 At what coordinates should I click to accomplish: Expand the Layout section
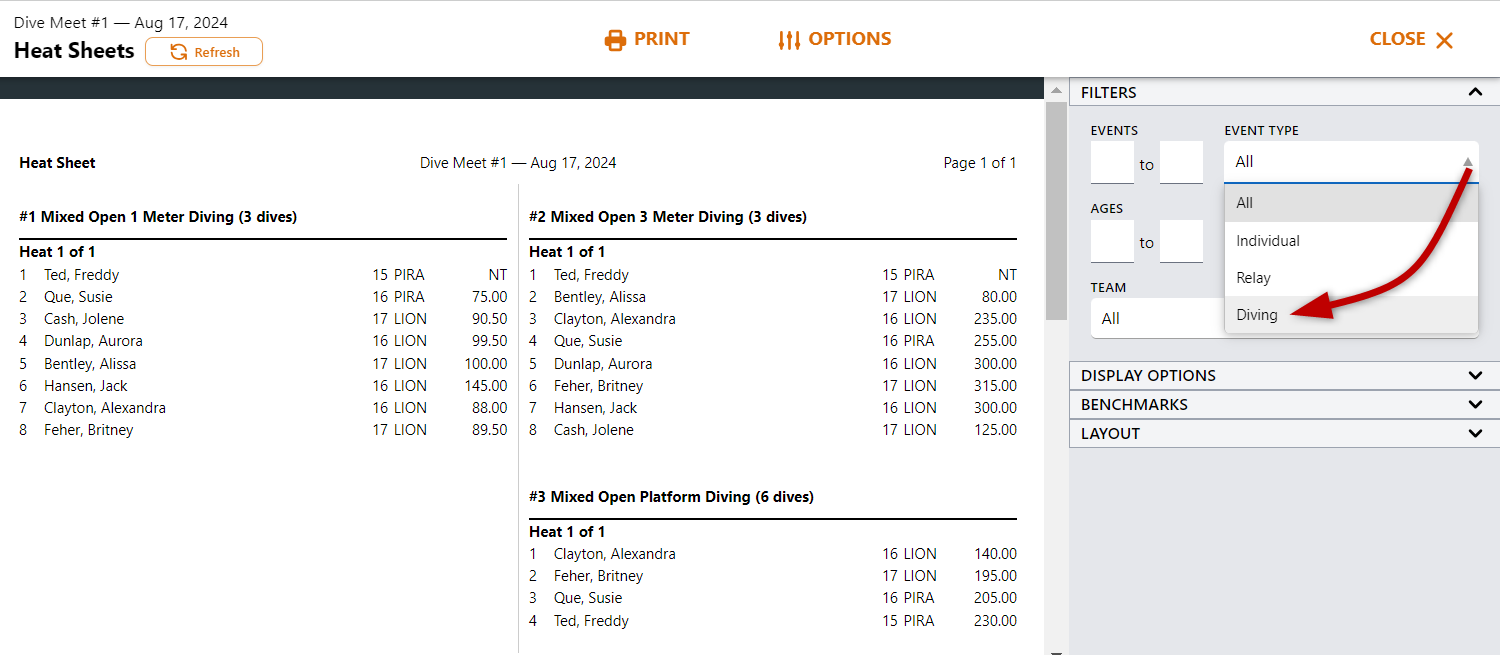tap(1475, 434)
